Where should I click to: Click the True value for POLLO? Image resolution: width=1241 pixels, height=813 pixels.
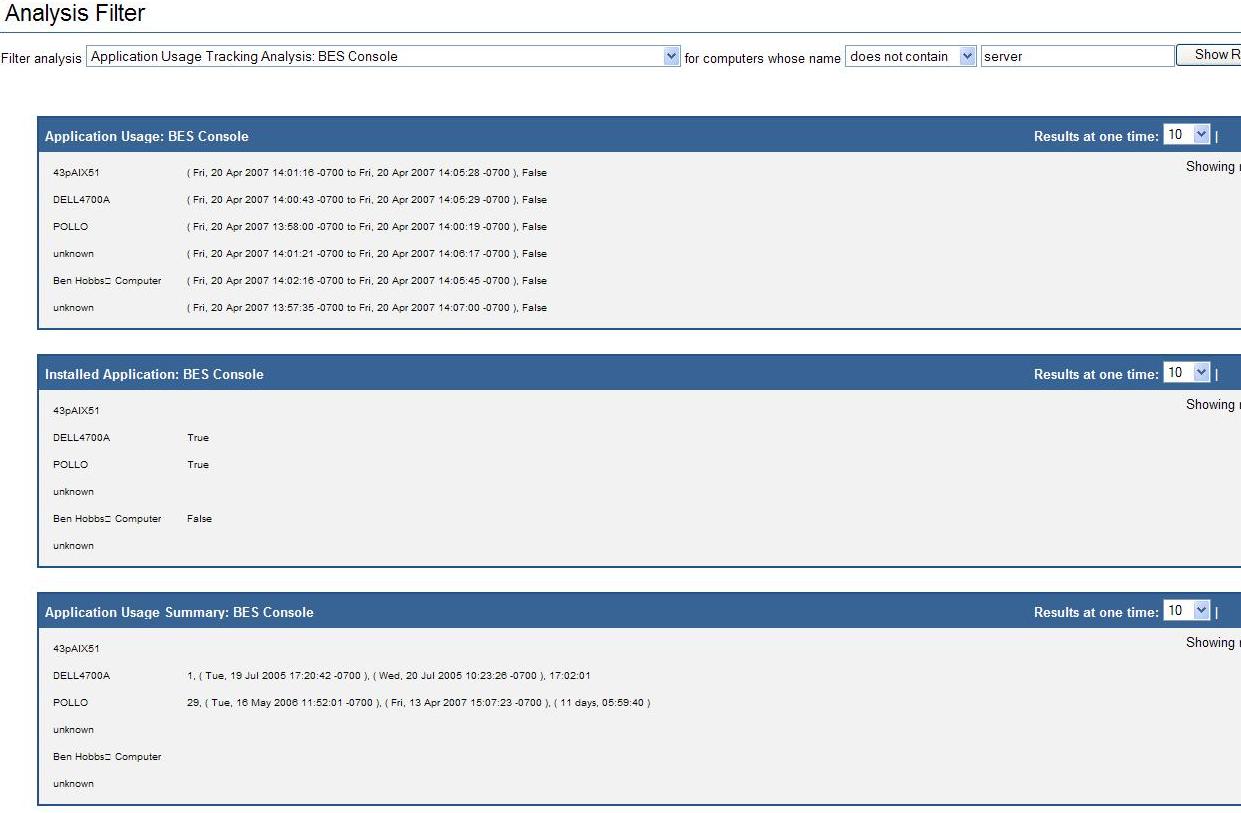click(198, 465)
